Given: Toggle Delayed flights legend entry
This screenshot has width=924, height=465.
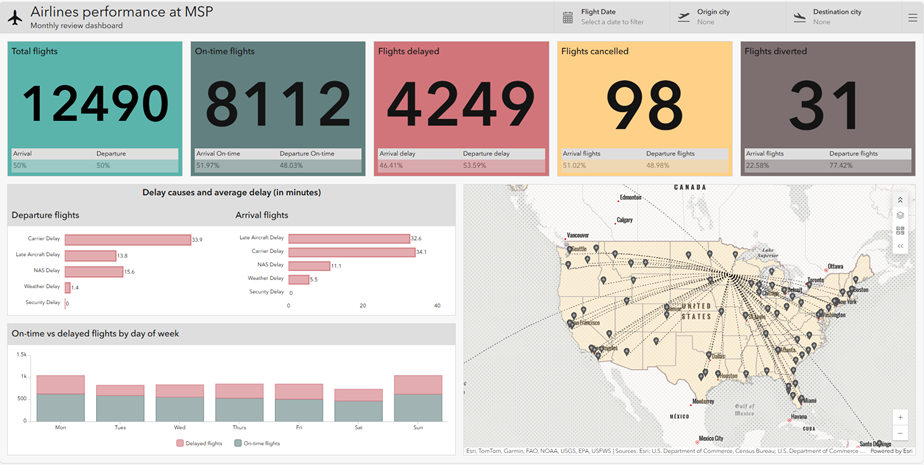Looking at the screenshot, I should click(199, 443).
